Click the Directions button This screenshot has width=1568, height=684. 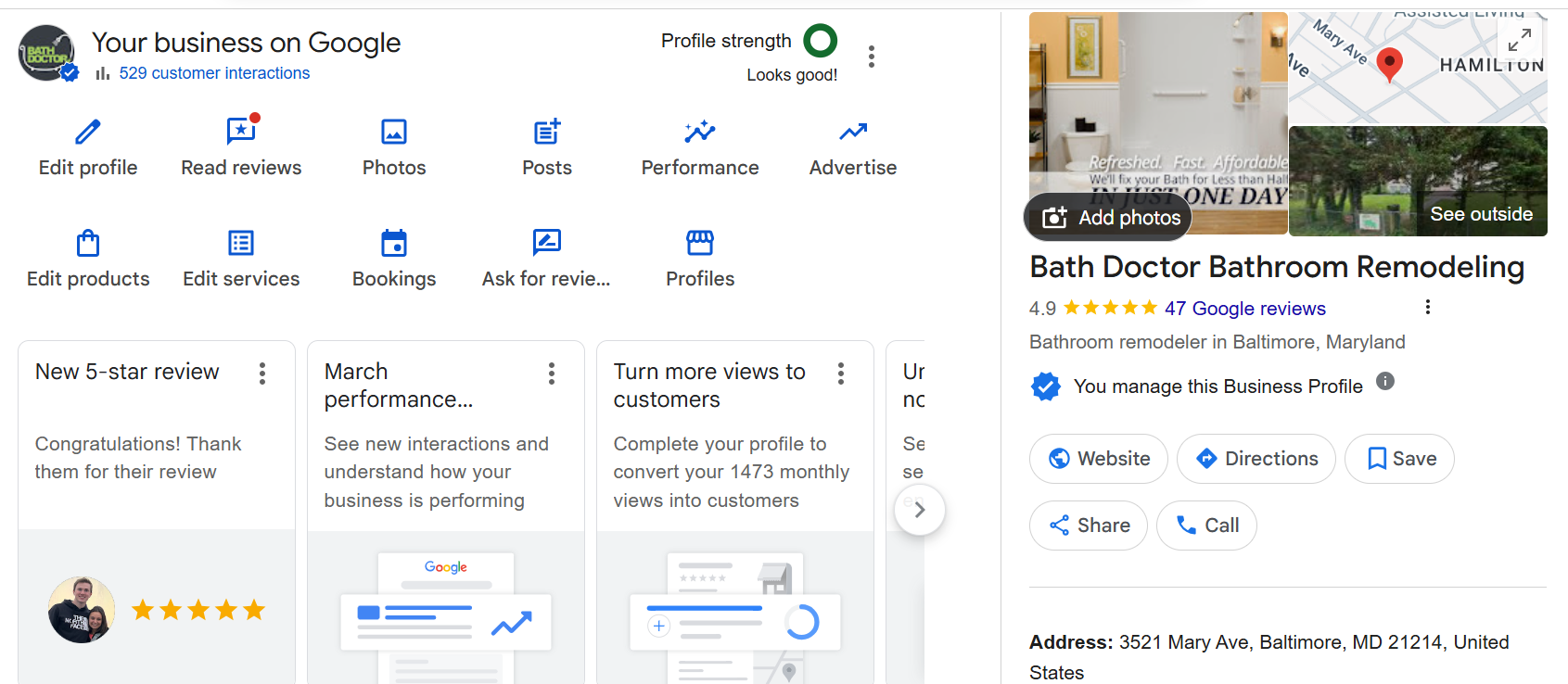point(1256,459)
